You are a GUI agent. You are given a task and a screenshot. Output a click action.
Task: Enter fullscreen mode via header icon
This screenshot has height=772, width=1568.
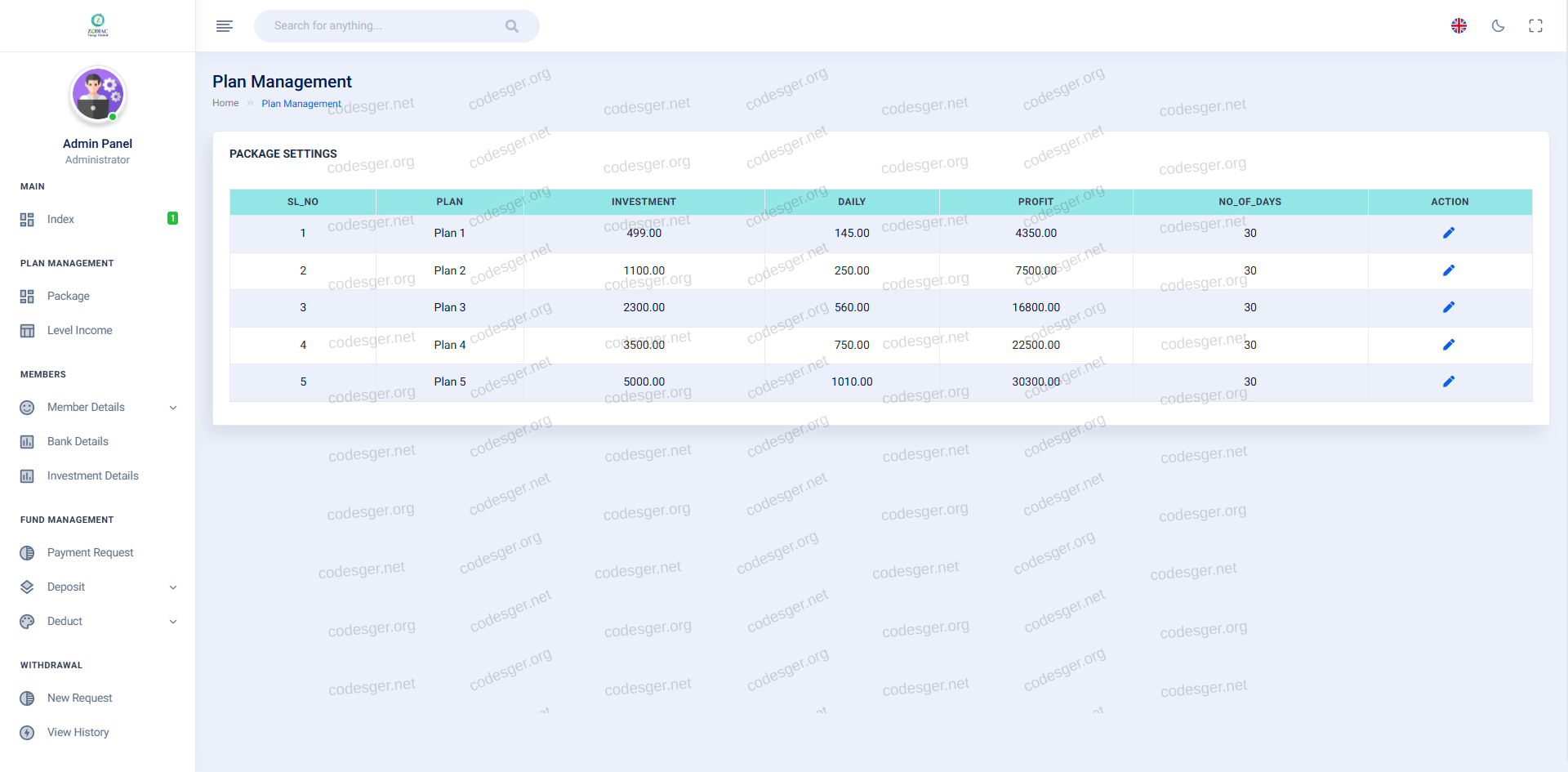tap(1535, 26)
